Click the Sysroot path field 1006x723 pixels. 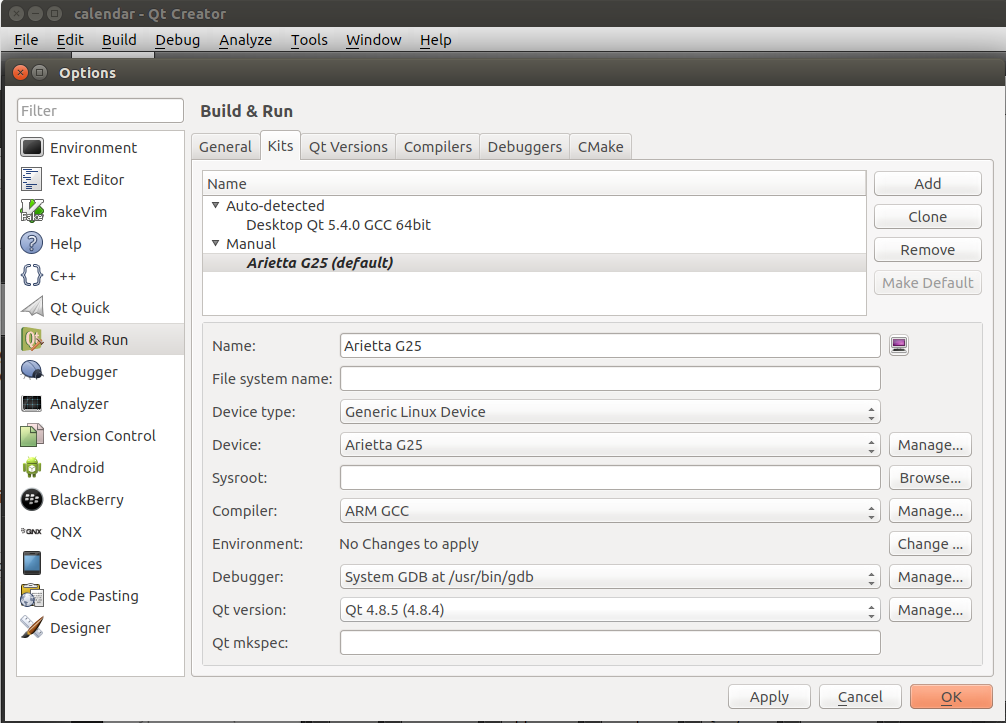click(x=610, y=478)
